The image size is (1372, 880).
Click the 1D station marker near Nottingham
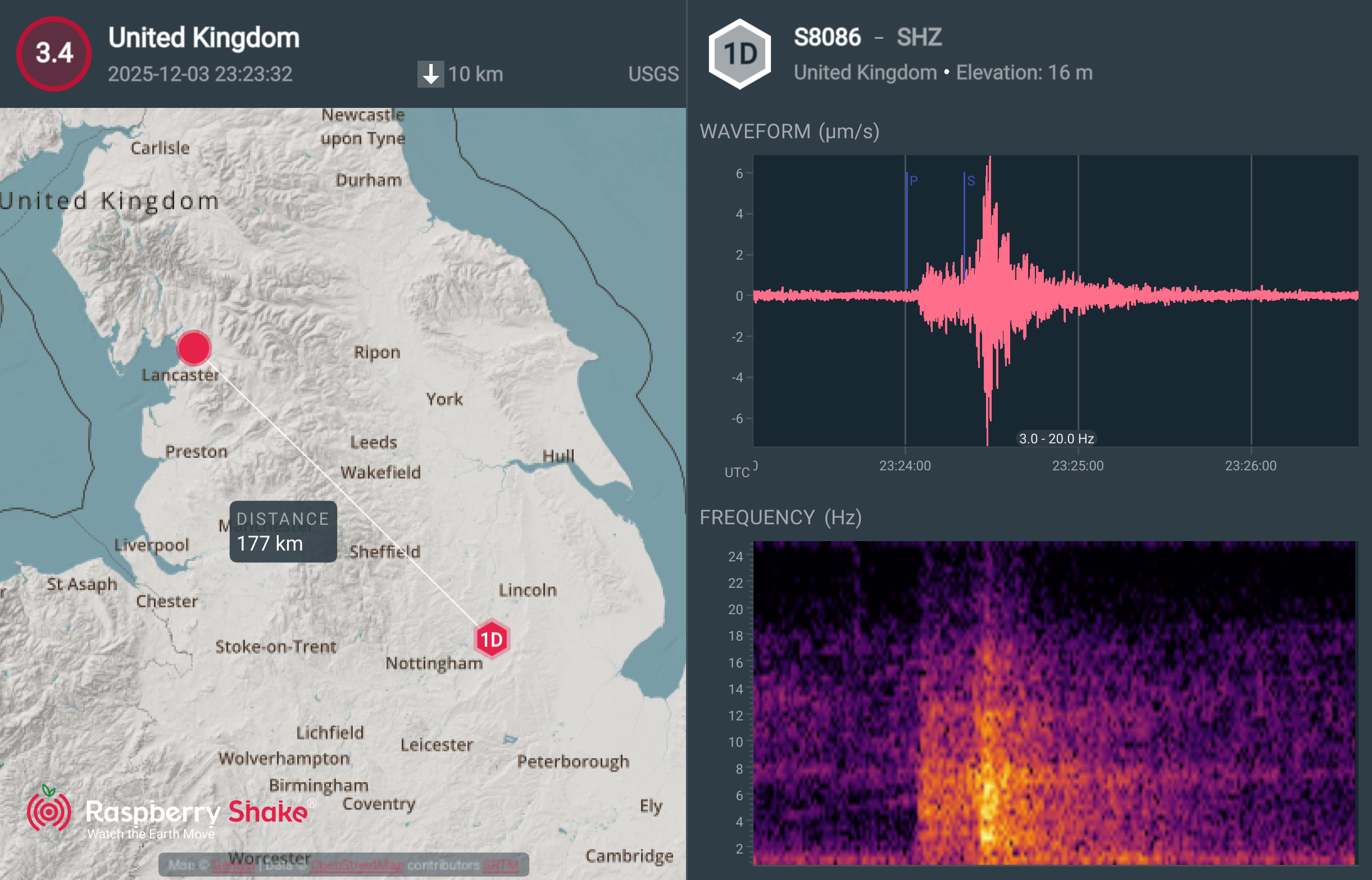tap(491, 639)
